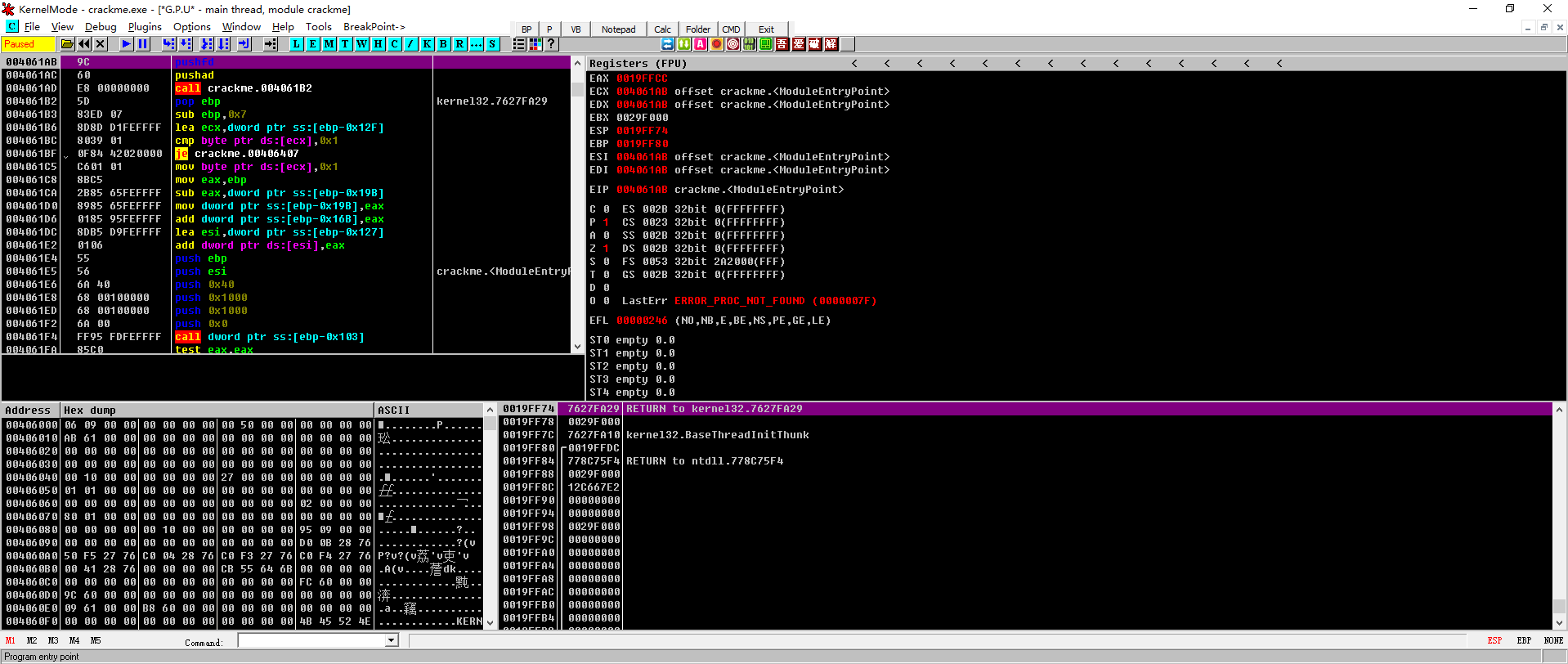The height and width of the screenshot is (664, 1568).
Task: Switch to memory window M2
Action: pos(32,641)
